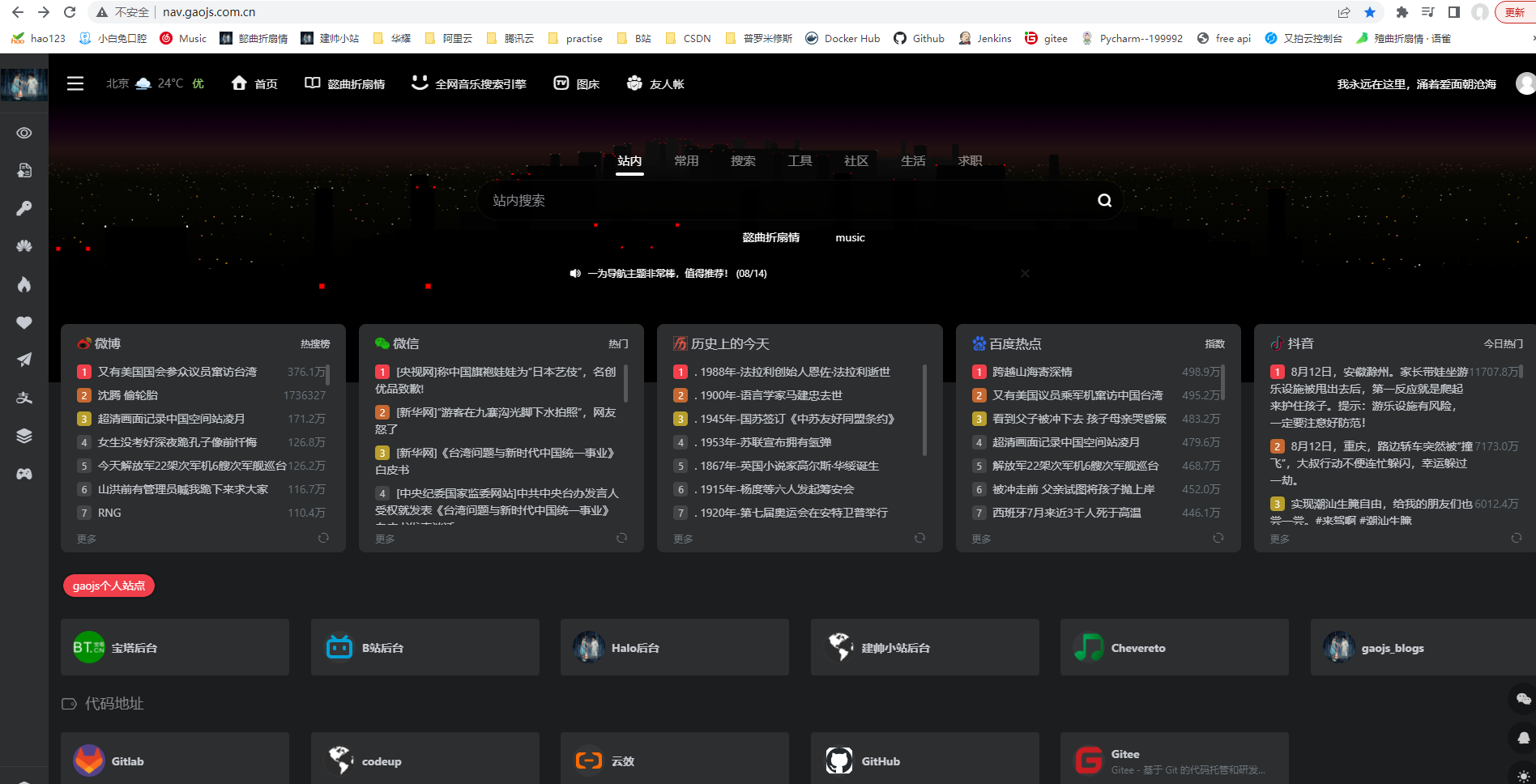Screen dimensions: 1536x784
Task: Open the codeup card
Action: [x=425, y=759]
